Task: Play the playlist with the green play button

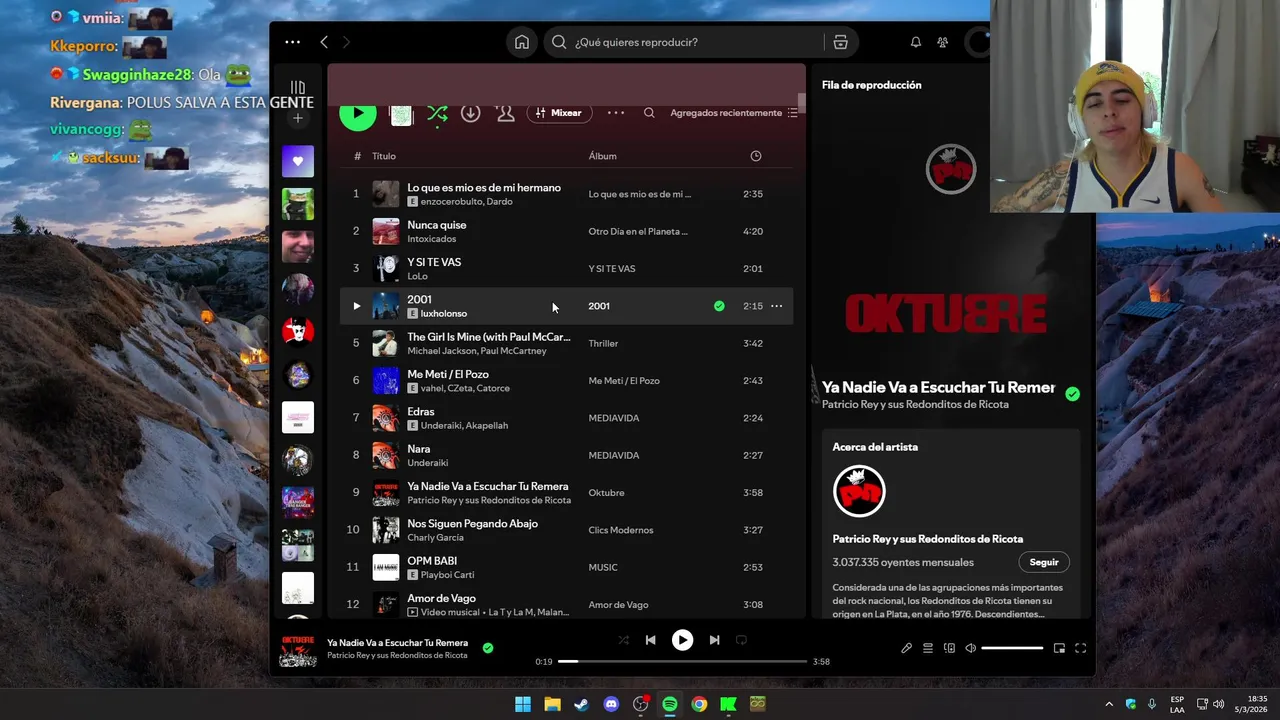Action: (x=357, y=113)
